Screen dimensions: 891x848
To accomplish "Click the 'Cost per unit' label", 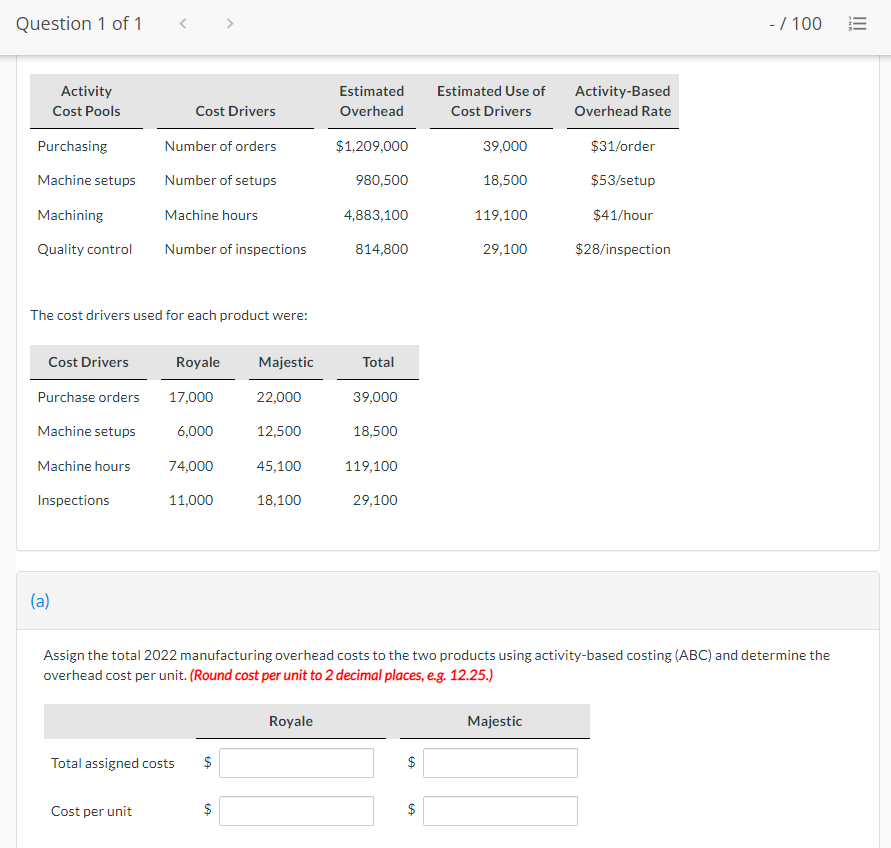I will (x=91, y=810).
